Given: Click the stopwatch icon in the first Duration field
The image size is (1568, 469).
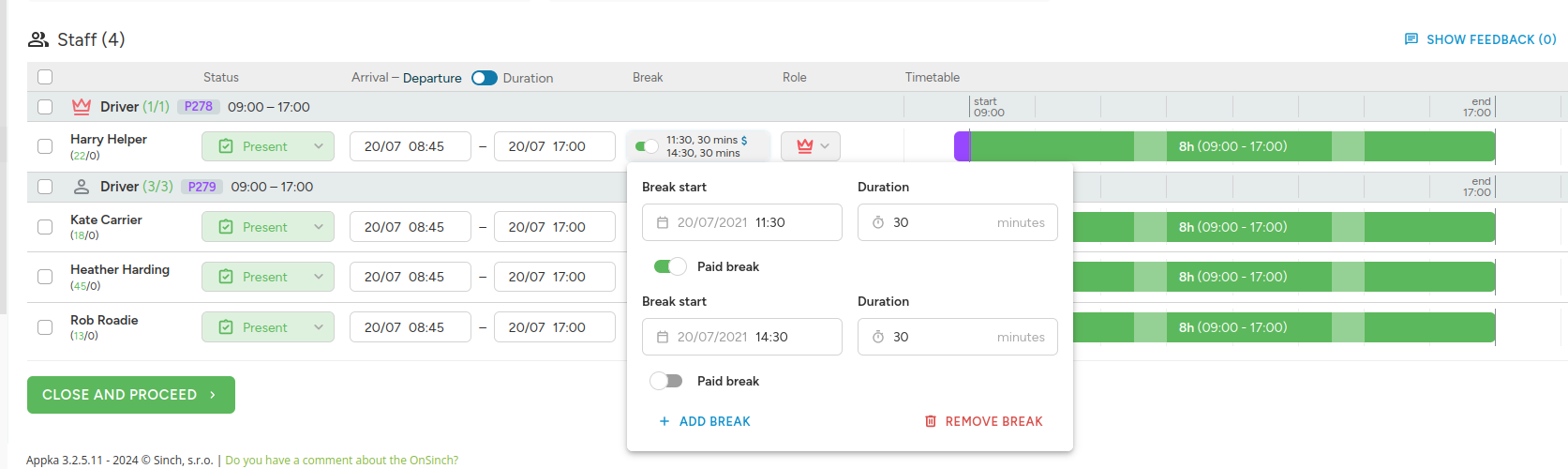Looking at the screenshot, I should click(x=878, y=222).
